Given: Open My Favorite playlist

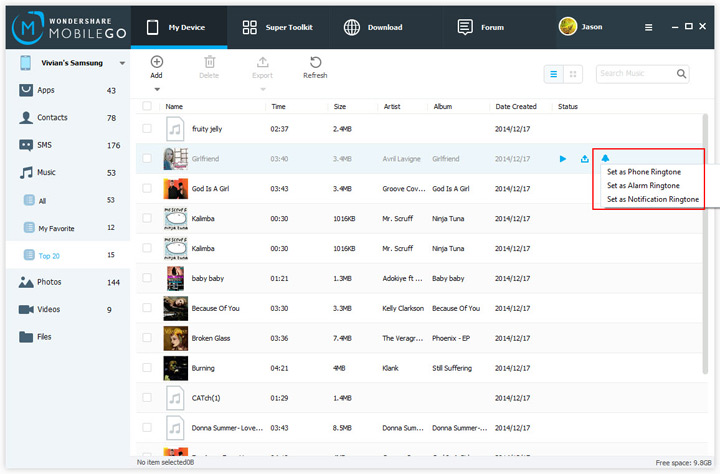Looking at the screenshot, I should 68,228.
